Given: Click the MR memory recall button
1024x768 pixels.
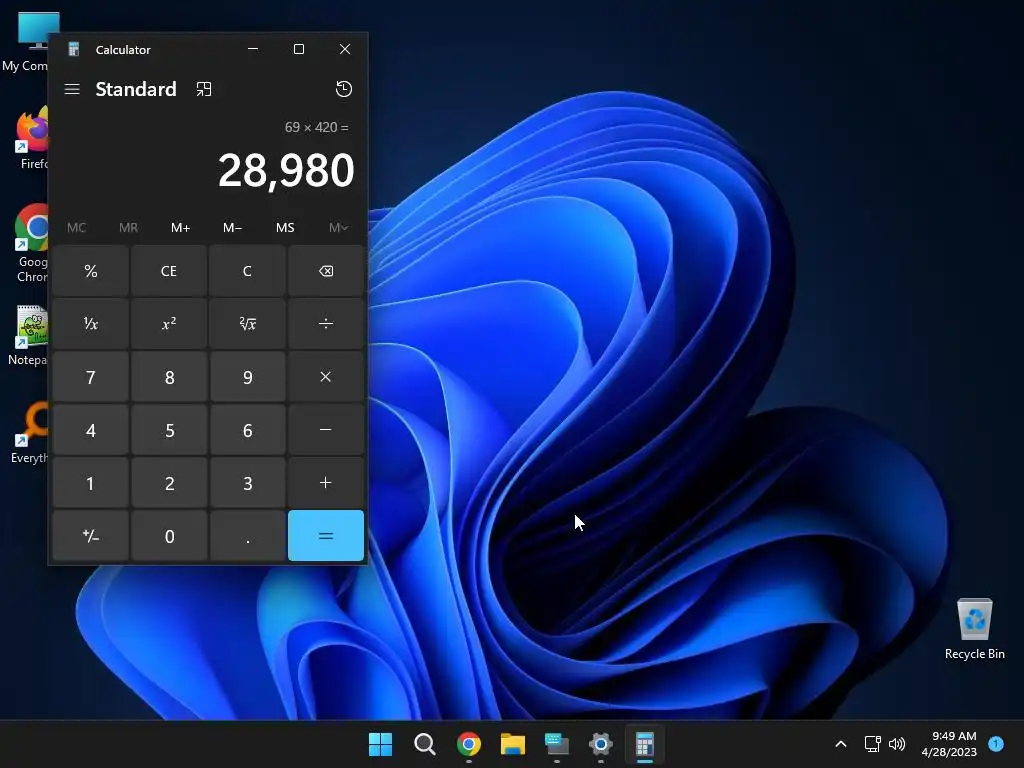Looking at the screenshot, I should coord(129,228).
